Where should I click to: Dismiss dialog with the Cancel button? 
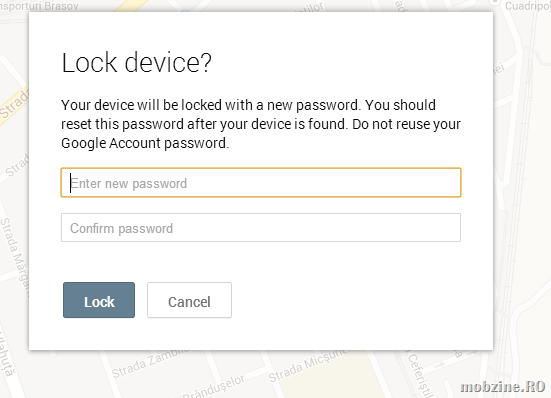coord(189,300)
